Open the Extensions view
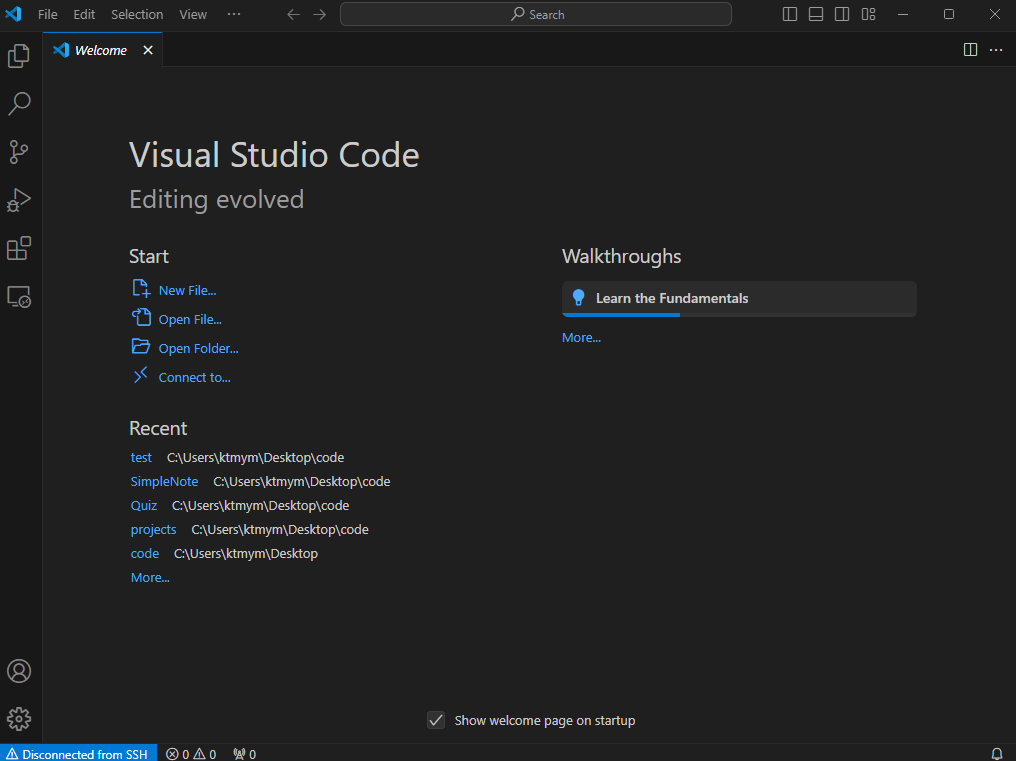 click(x=19, y=248)
